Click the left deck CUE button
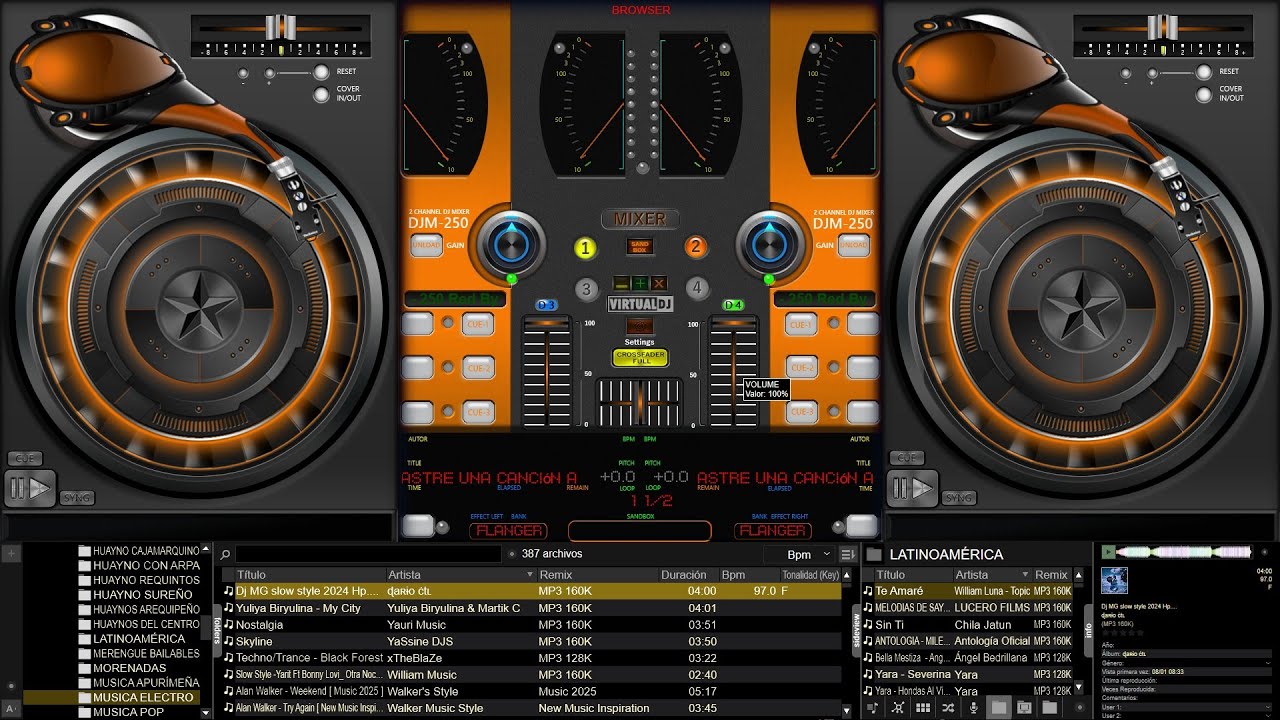Screen dimensions: 1280x720 pos(25,459)
